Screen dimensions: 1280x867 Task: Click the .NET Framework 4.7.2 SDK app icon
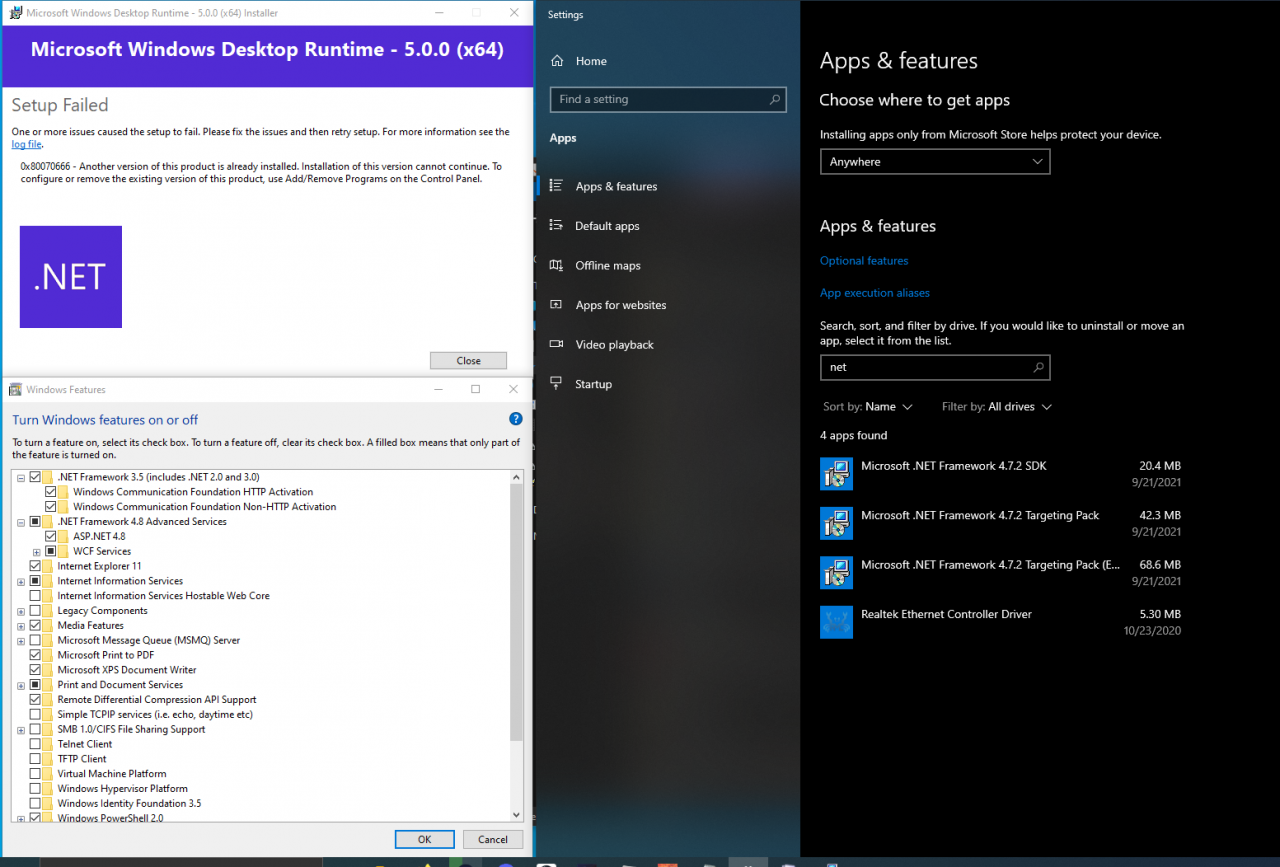click(836, 474)
